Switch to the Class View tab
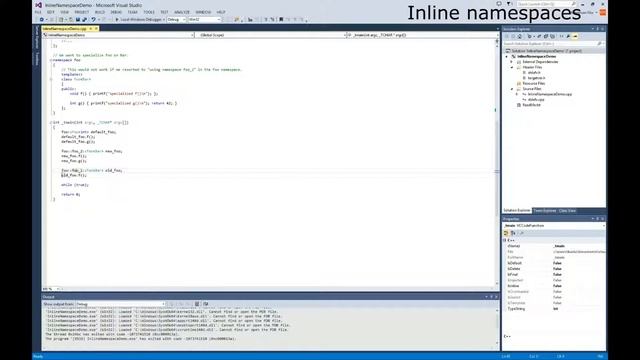 tap(567, 211)
